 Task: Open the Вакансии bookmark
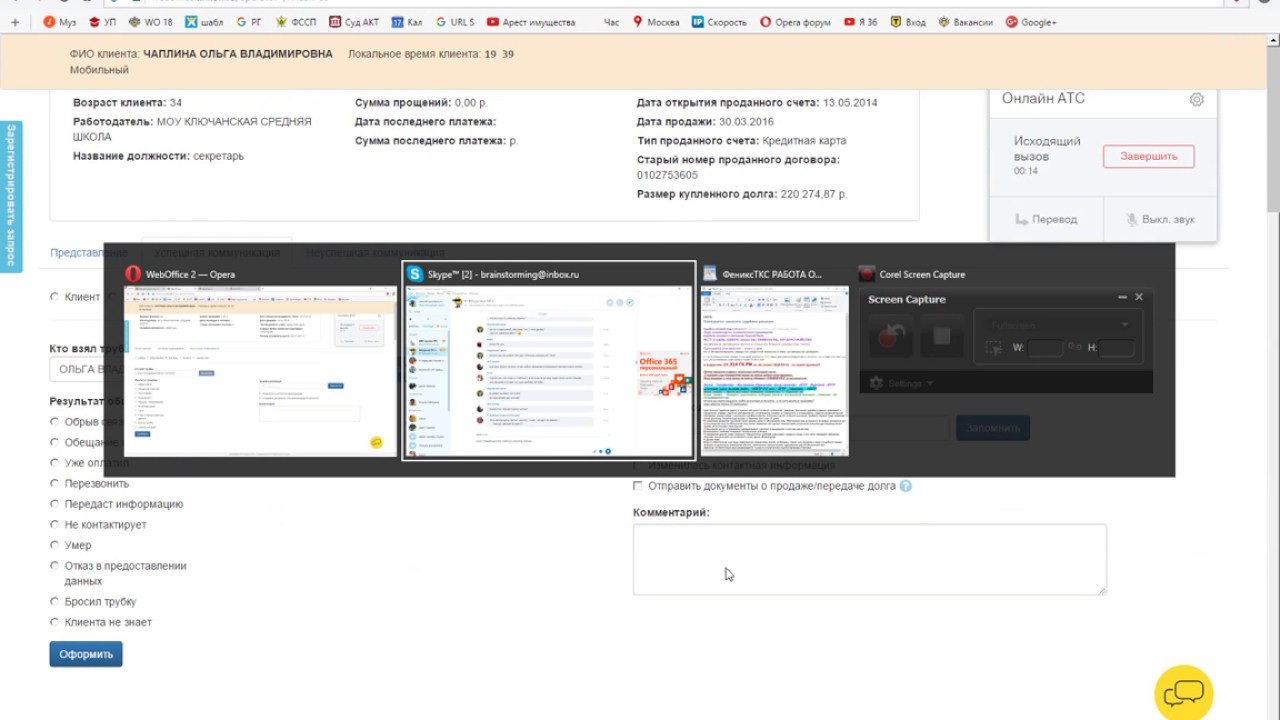tap(966, 22)
